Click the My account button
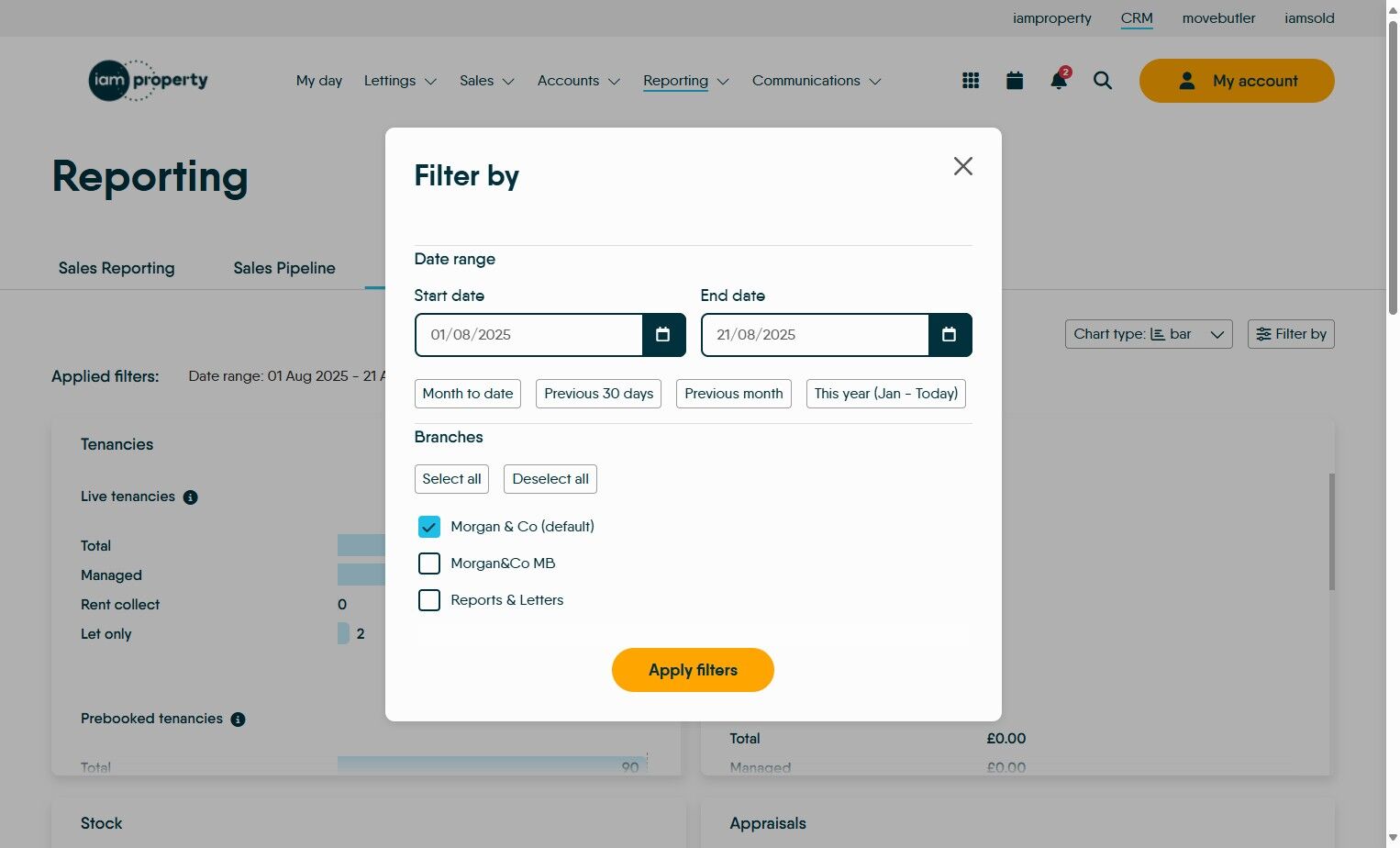This screenshot has width=1400, height=848. (x=1237, y=81)
